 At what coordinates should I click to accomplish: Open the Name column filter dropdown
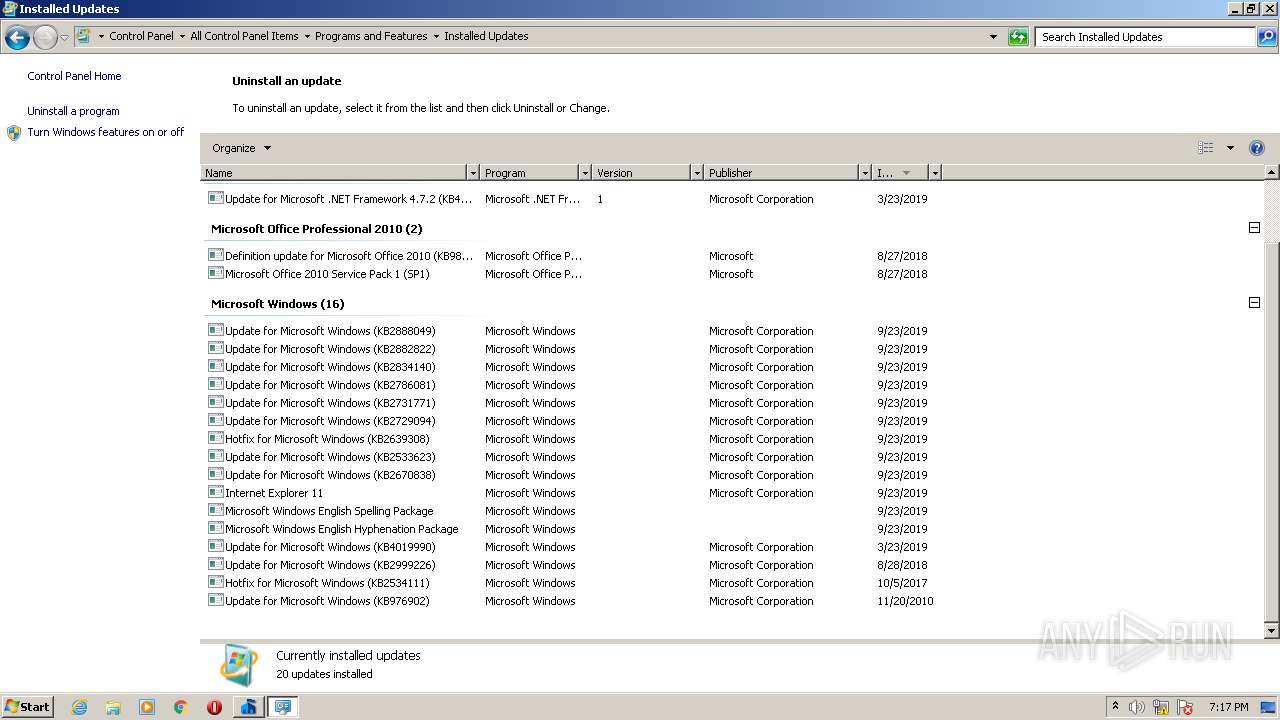473,173
